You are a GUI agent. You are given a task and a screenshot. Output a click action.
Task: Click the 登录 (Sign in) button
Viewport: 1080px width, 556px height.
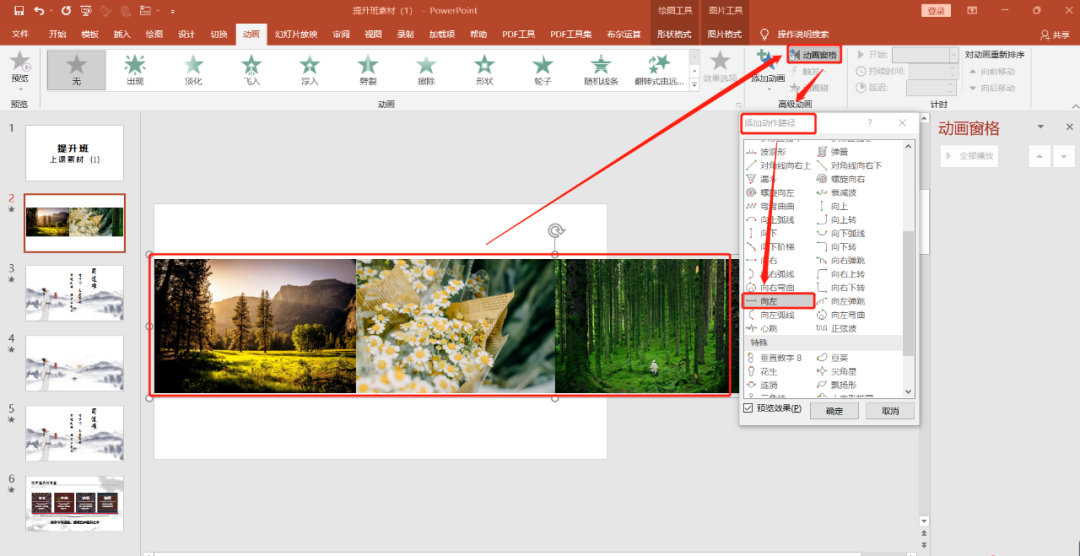pyautogui.click(x=935, y=10)
